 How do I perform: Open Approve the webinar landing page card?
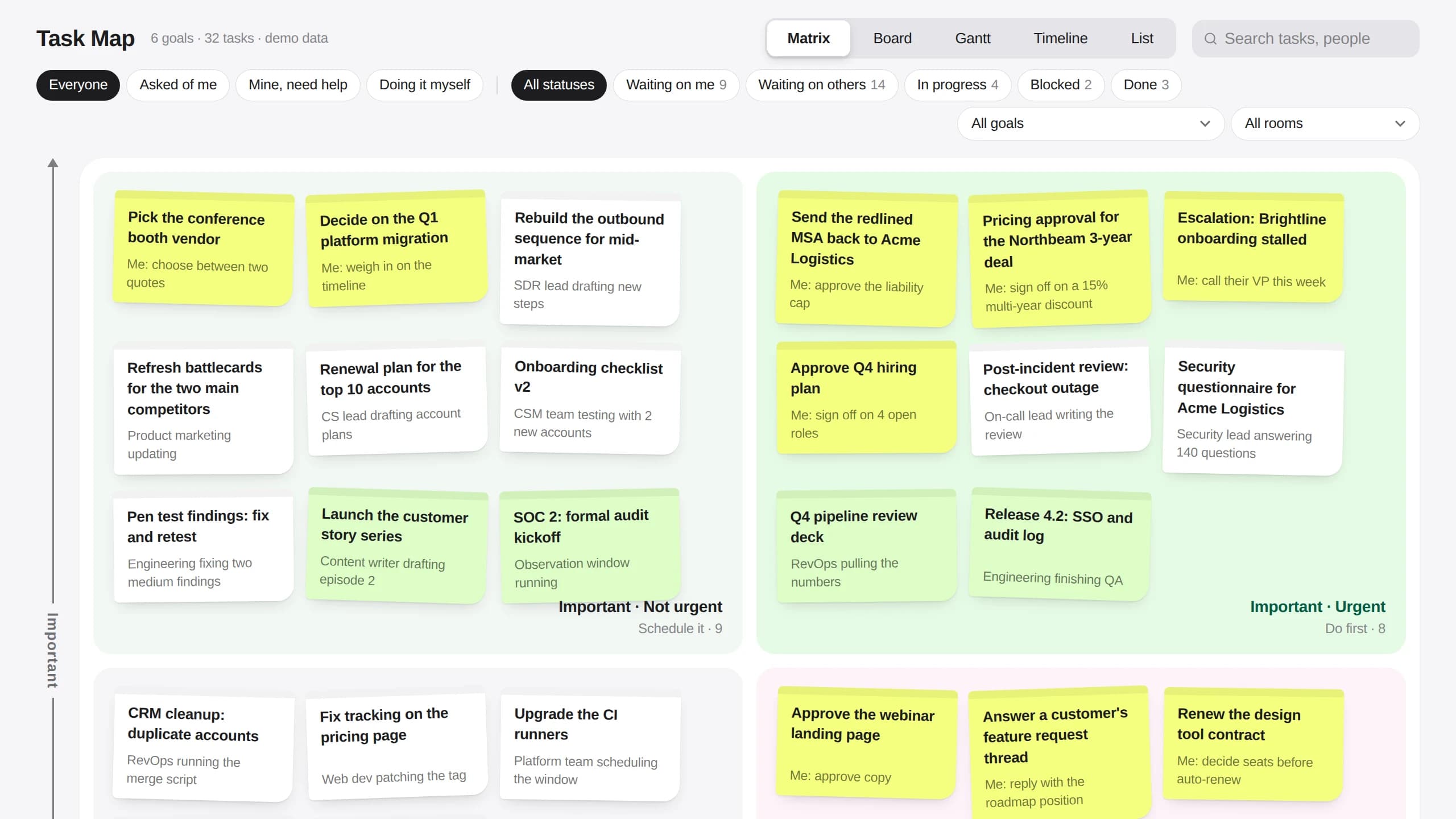(x=866, y=743)
